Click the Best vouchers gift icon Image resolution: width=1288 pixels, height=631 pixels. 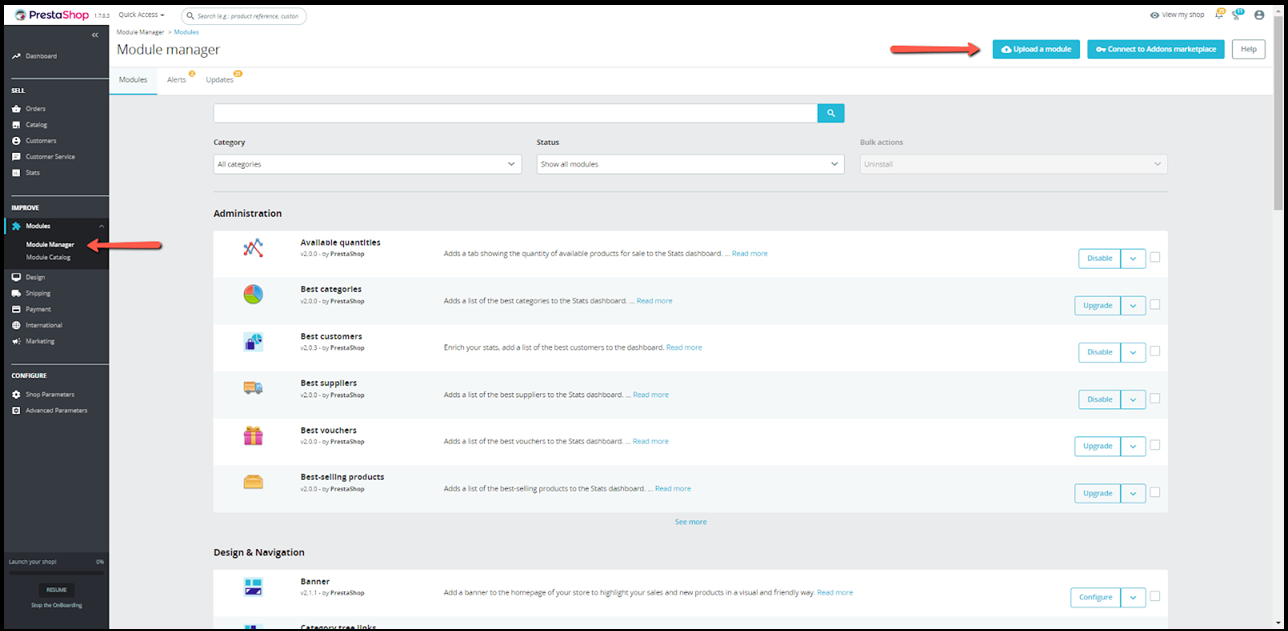coord(253,436)
